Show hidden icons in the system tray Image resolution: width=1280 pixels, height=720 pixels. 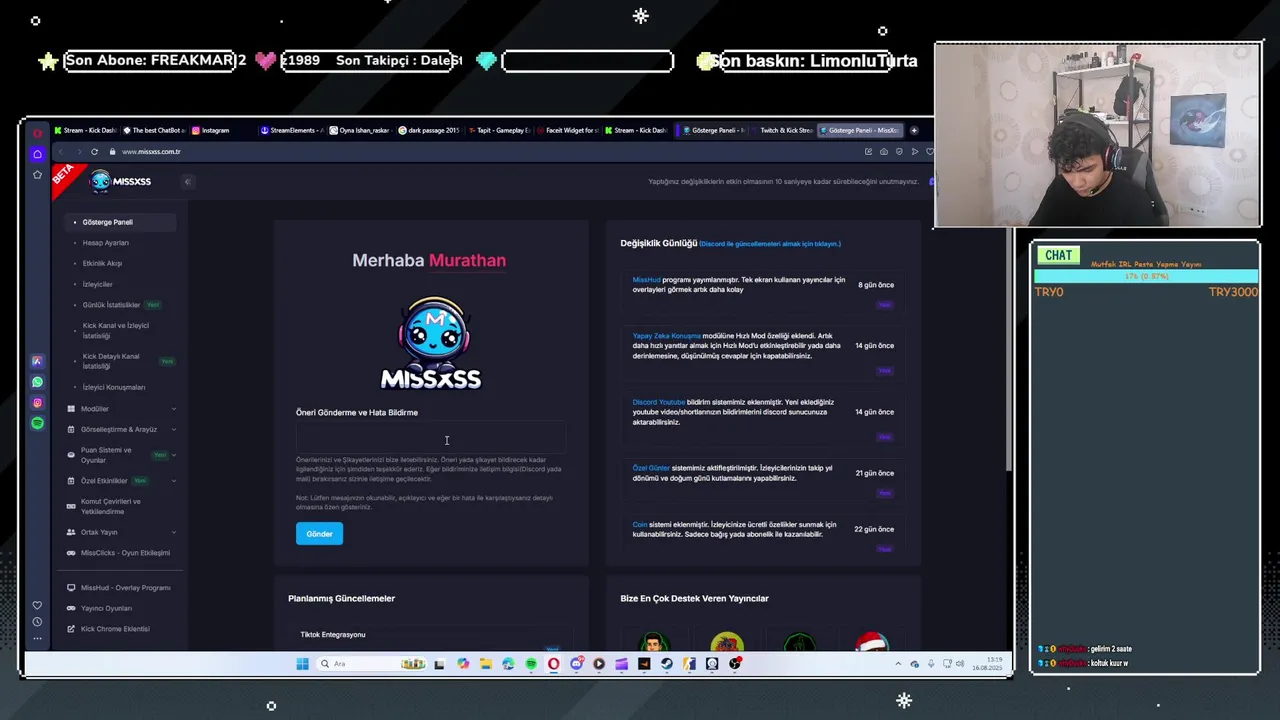898,664
